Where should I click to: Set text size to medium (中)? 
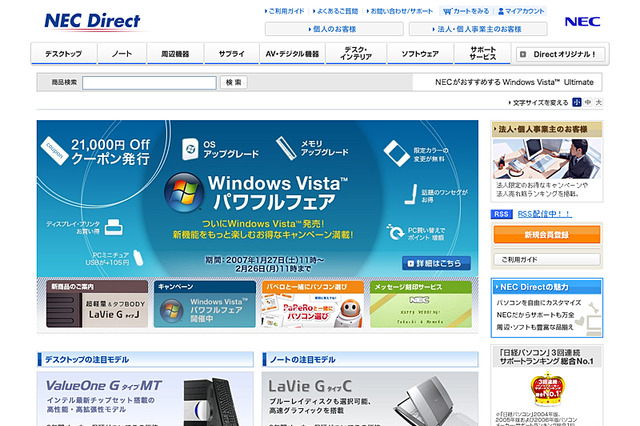[588, 102]
